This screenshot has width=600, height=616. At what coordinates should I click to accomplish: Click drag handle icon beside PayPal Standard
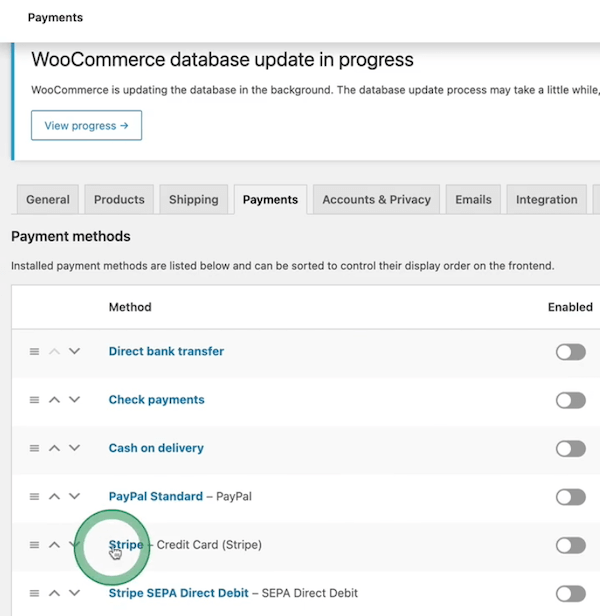coord(34,497)
